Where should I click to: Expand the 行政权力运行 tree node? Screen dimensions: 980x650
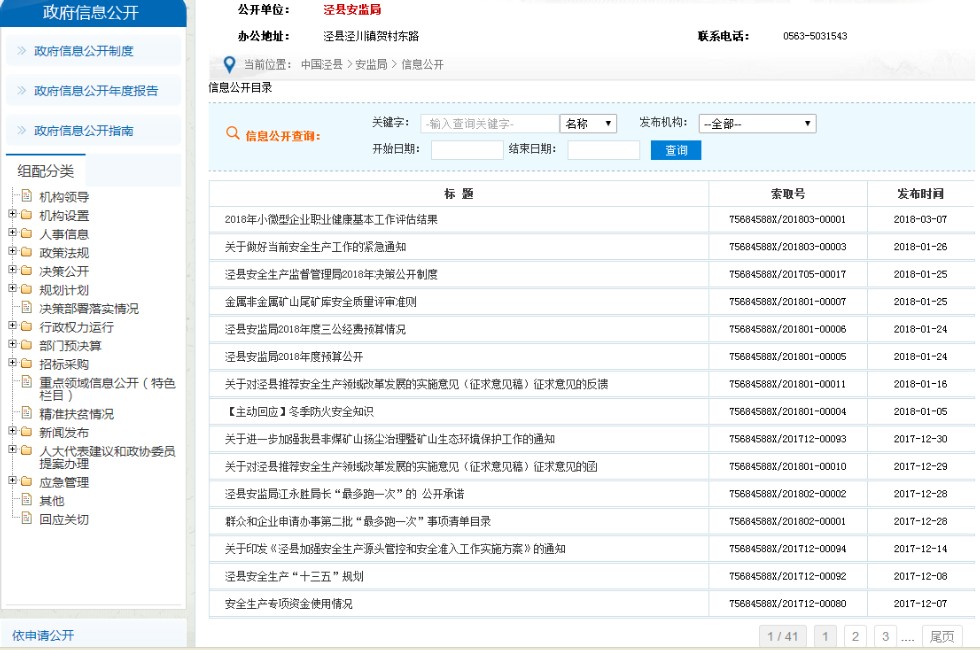pos(12,325)
